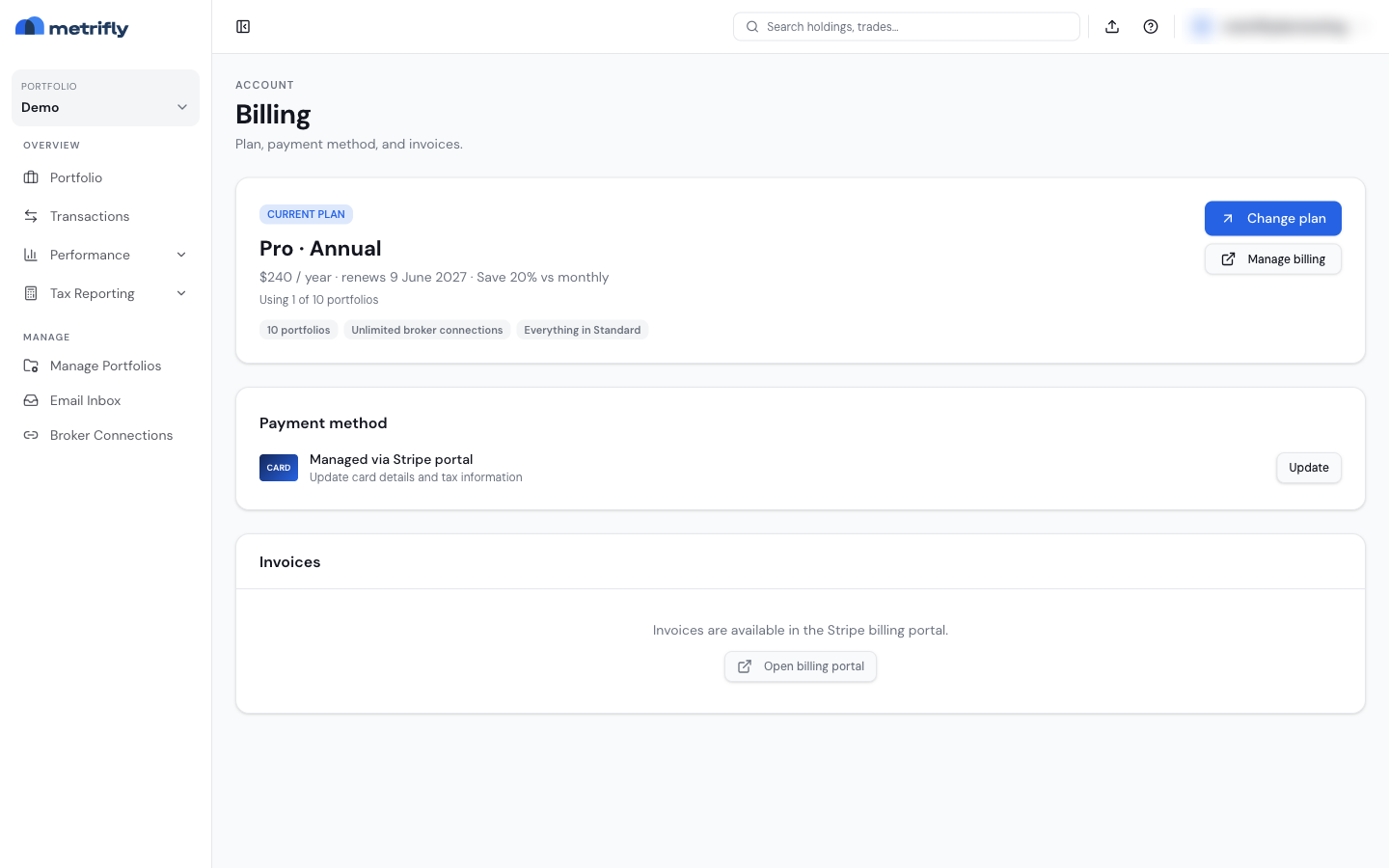Open Broker Connections page
Image resolution: width=1389 pixels, height=868 pixels.
[105, 435]
